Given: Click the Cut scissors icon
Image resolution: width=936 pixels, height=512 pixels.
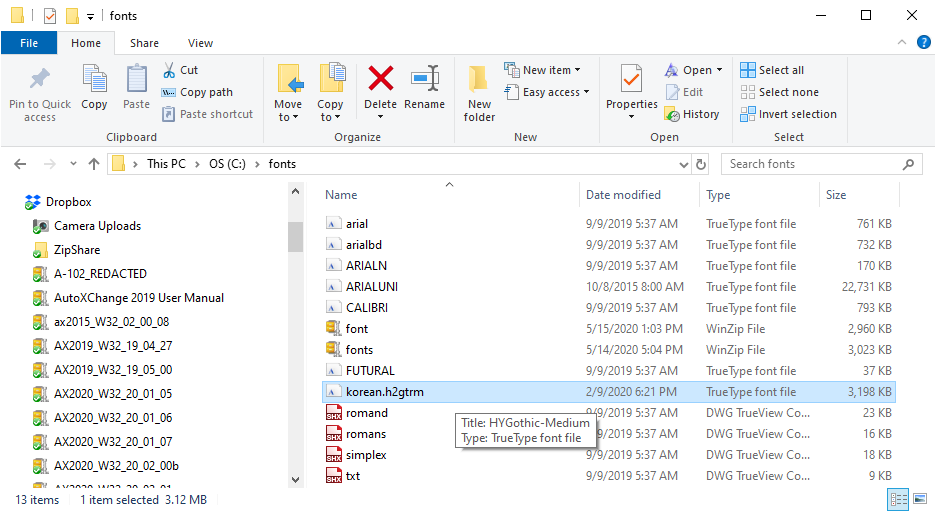Looking at the screenshot, I should pyautogui.click(x=169, y=70).
